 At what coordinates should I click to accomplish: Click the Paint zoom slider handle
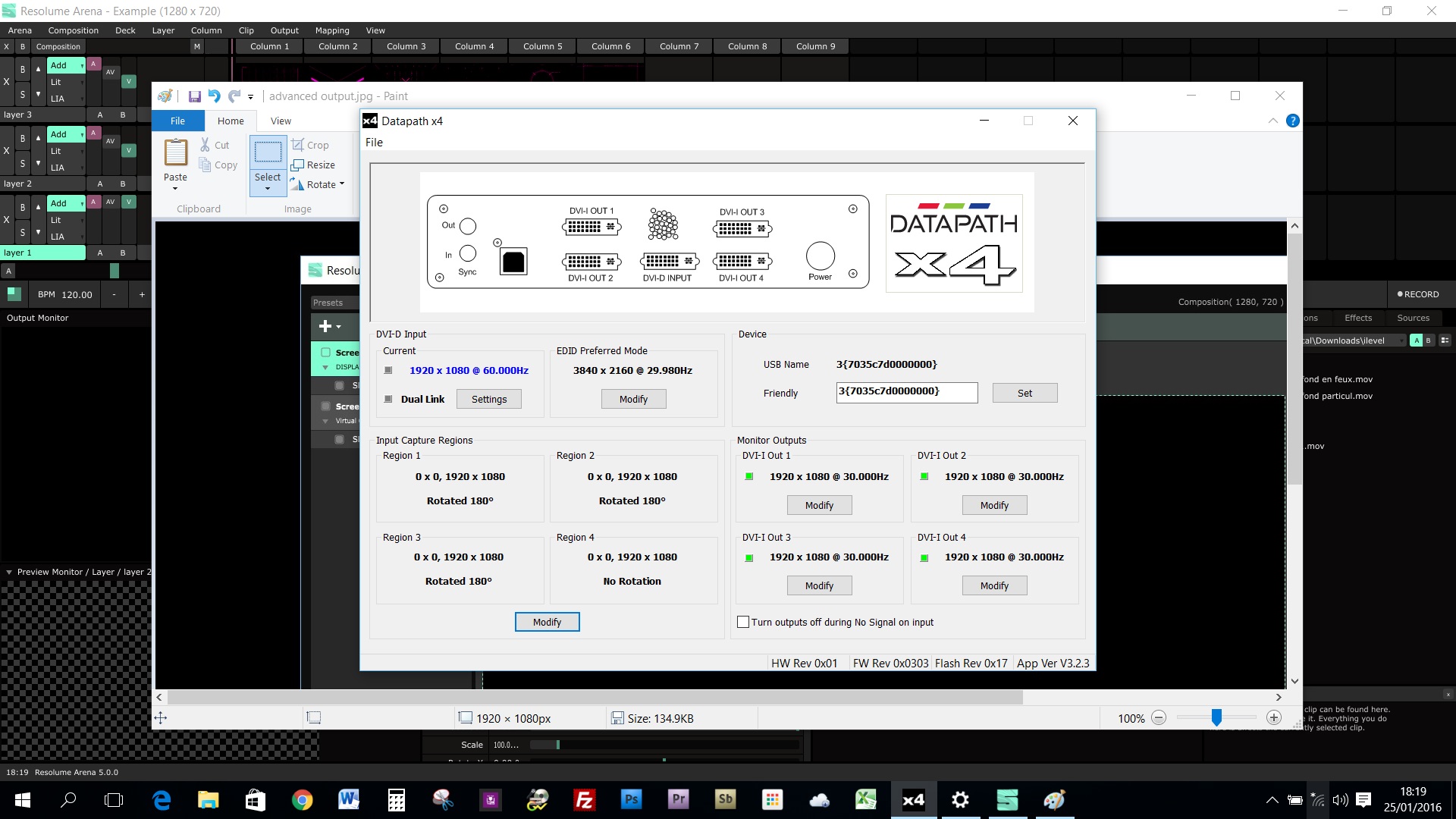point(1216,717)
